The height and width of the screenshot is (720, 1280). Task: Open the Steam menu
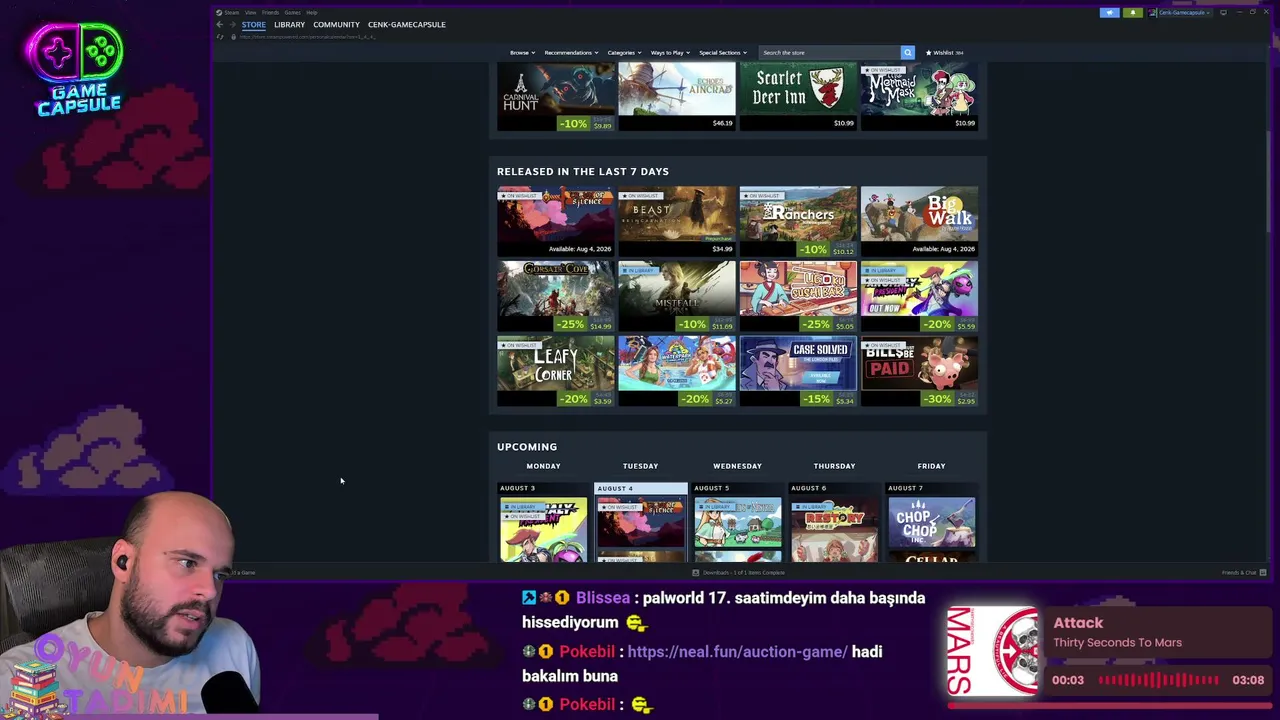pos(232,12)
